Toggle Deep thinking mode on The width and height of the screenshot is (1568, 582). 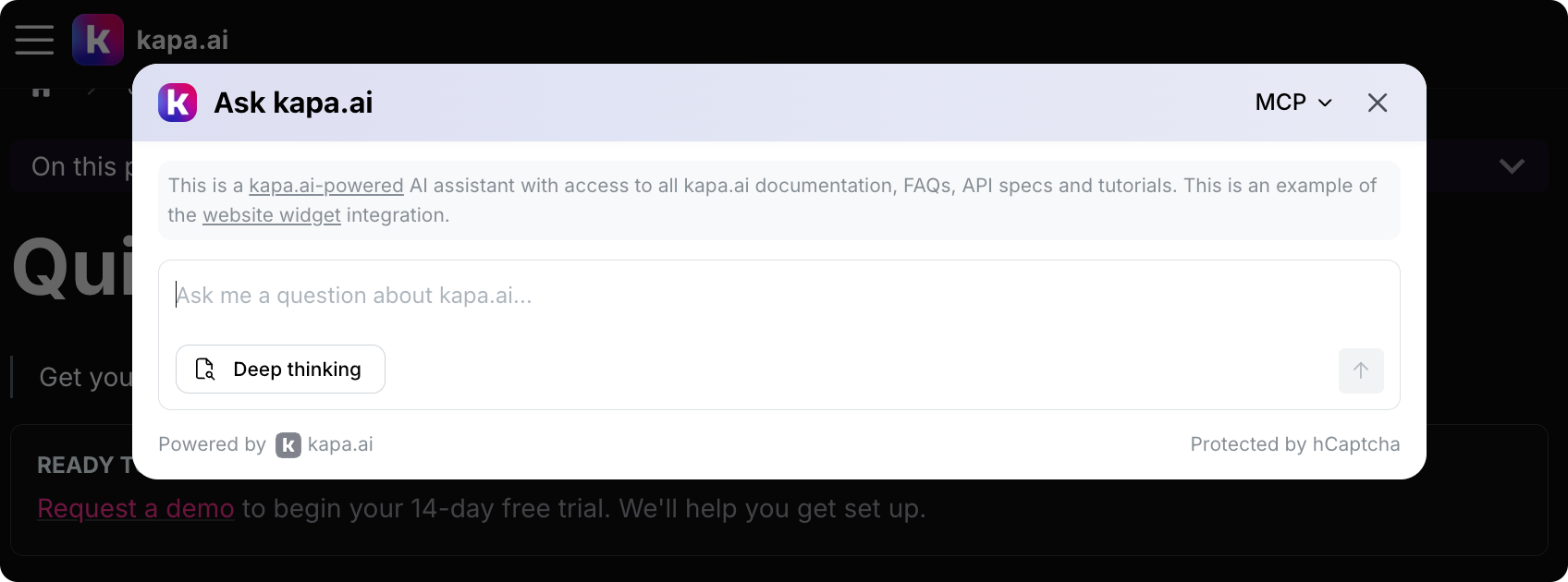pyautogui.click(x=280, y=369)
